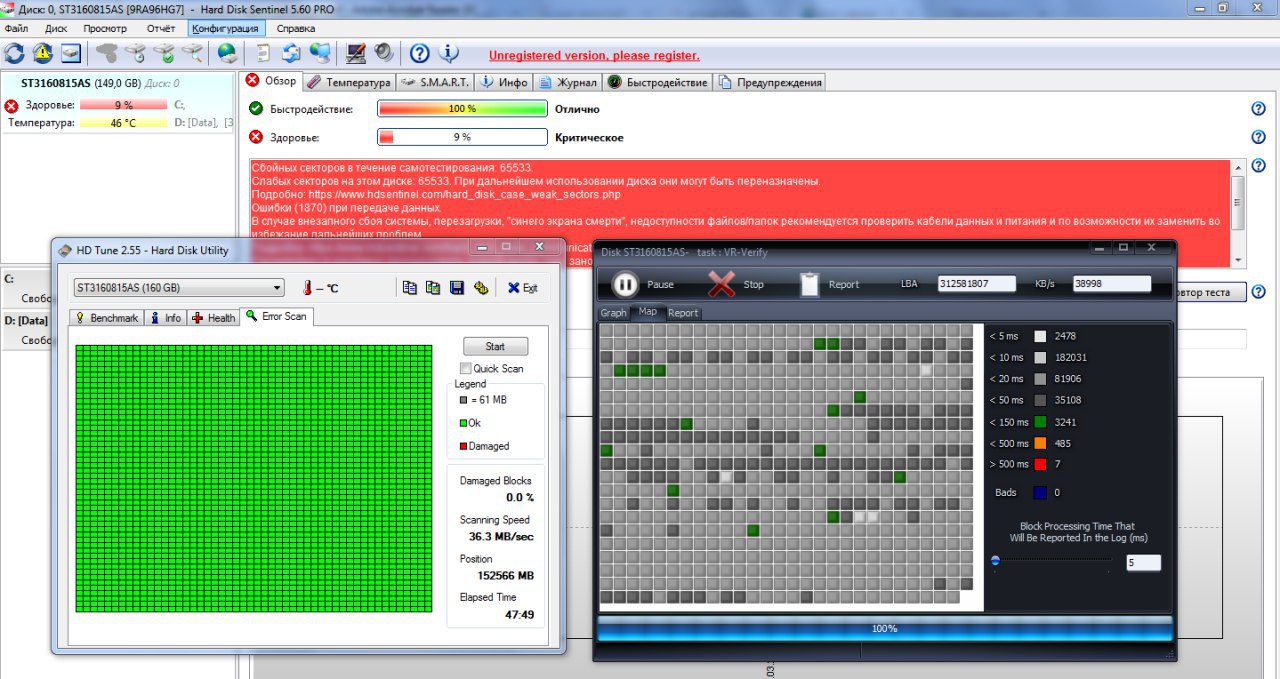This screenshot has width=1280, height=679.
Task: Open the Benchmark tab in HD Tune
Action: click(x=107, y=318)
